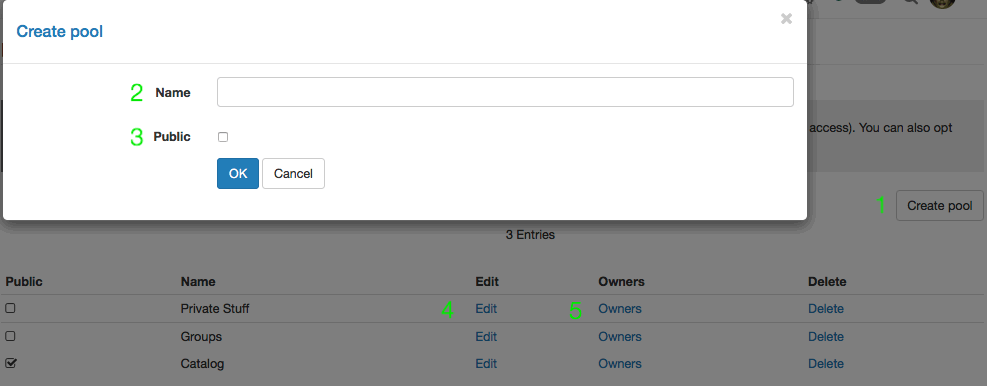
Task: Click the Cancel button
Action: click(293, 173)
